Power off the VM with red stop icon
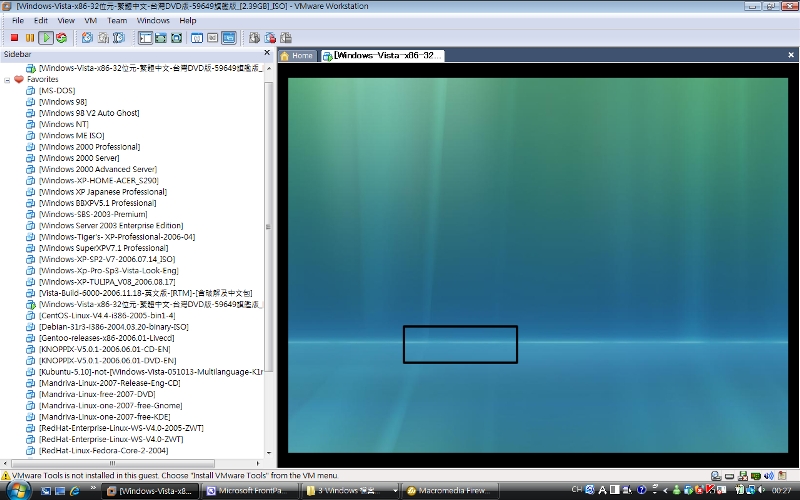 (x=14, y=38)
